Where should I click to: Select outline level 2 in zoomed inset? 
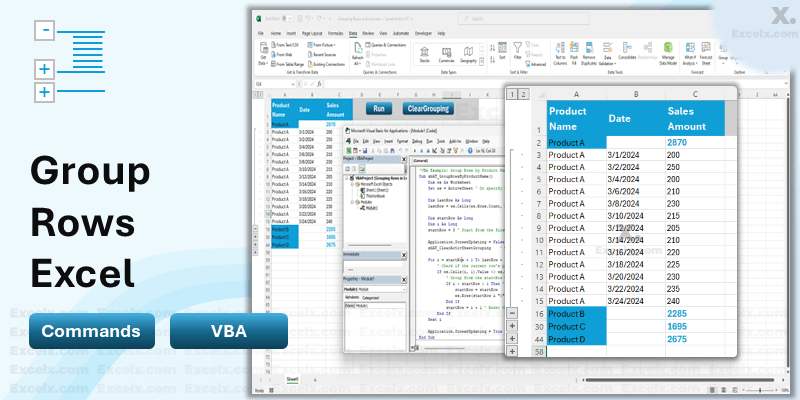[x=524, y=94]
